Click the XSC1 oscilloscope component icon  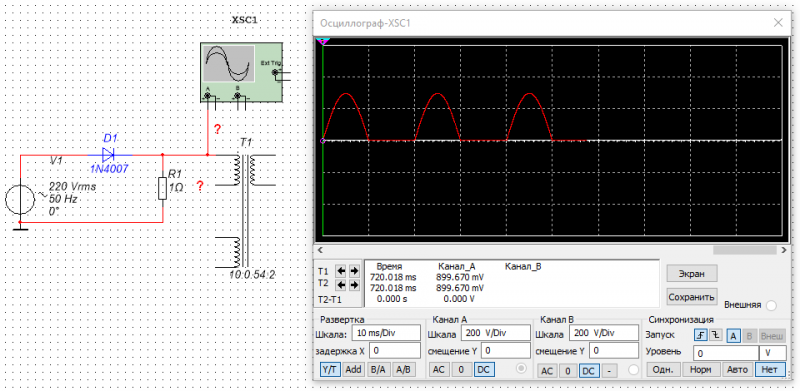click(241, 72)
